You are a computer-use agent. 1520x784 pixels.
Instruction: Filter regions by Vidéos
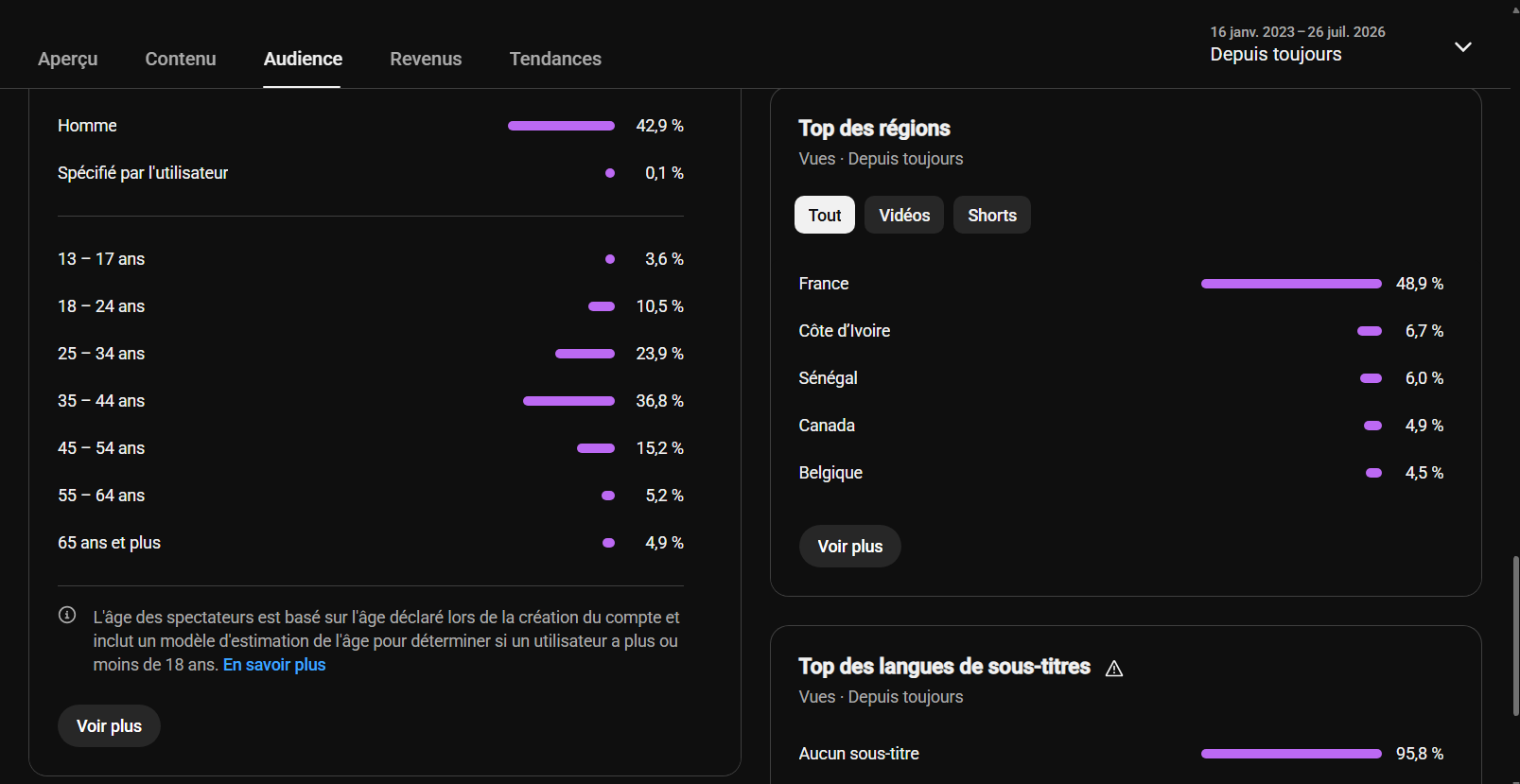[x=904, y=215]
